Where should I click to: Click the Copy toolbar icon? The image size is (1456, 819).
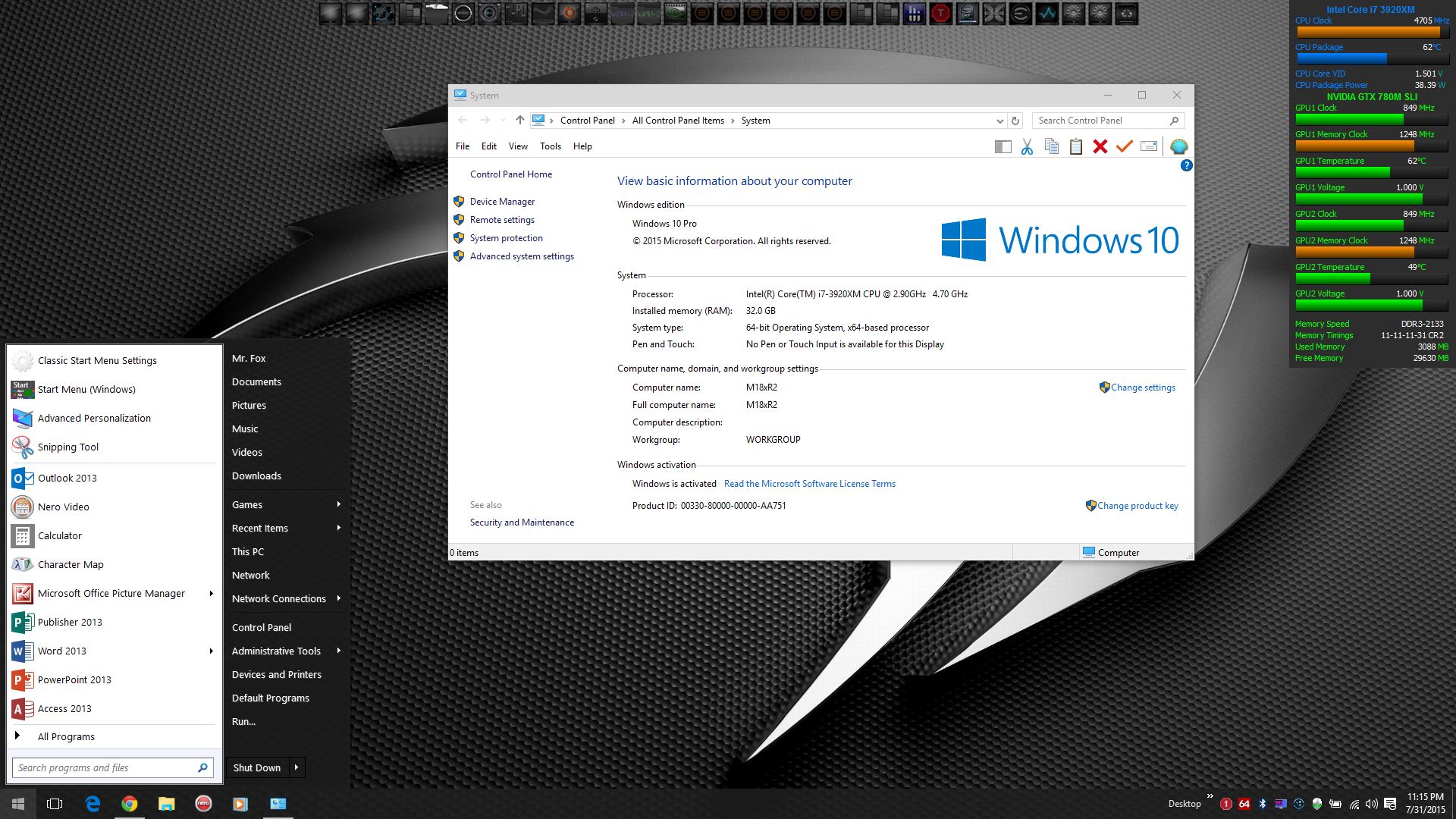1051,147
